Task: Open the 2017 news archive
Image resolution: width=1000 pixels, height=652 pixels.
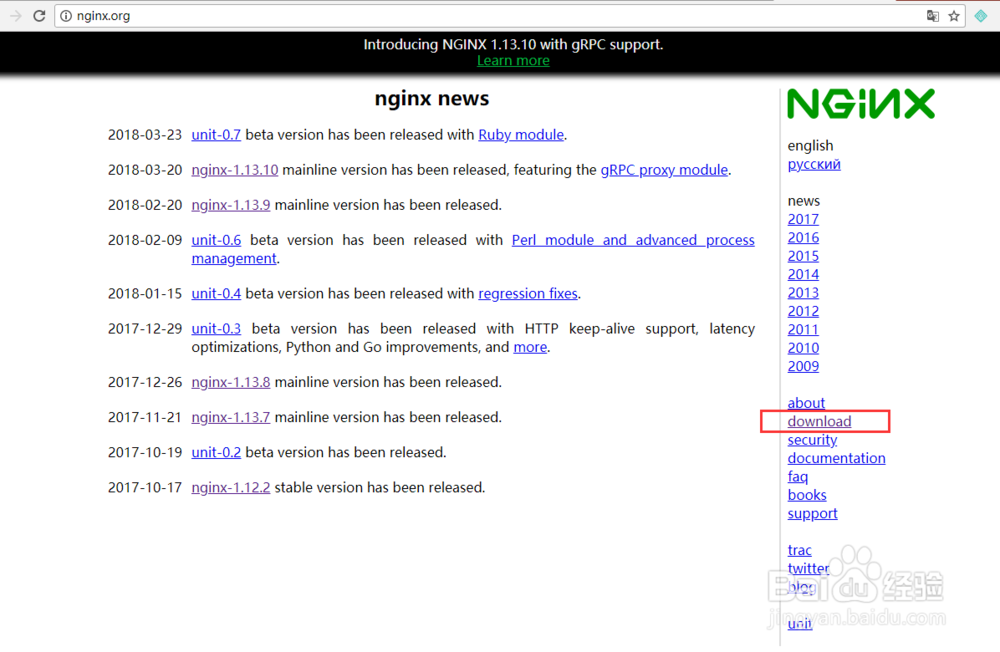Action: [x=803, y=219]
